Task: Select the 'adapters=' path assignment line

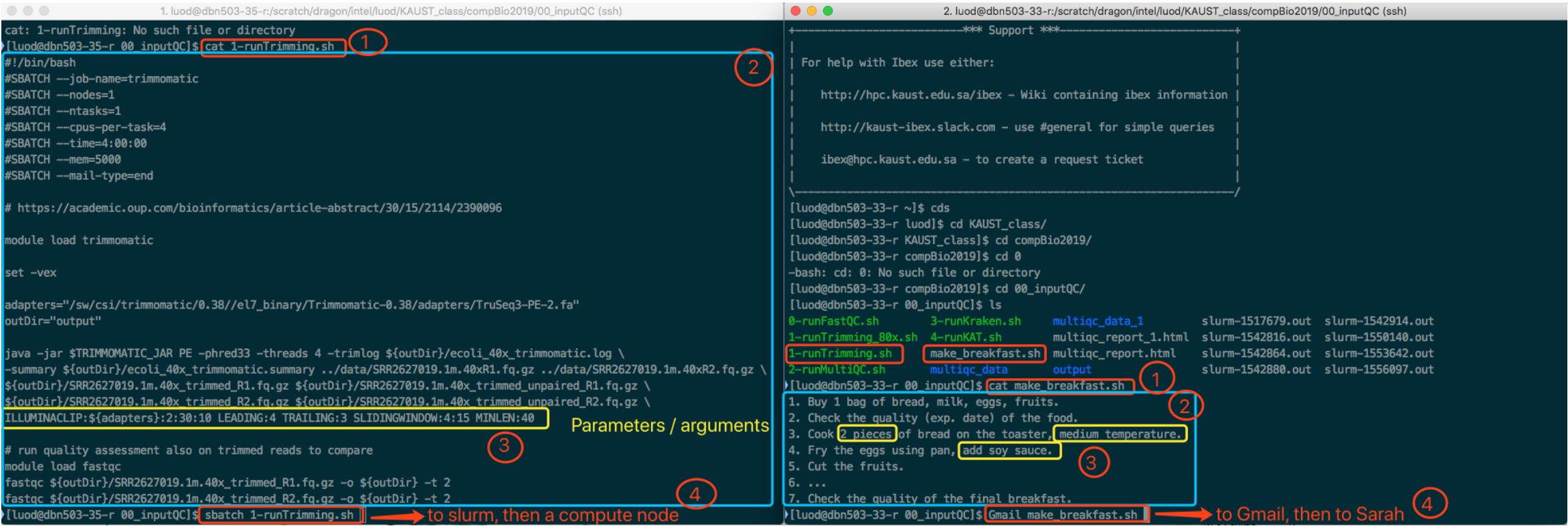Action: [x=292, y=305]
